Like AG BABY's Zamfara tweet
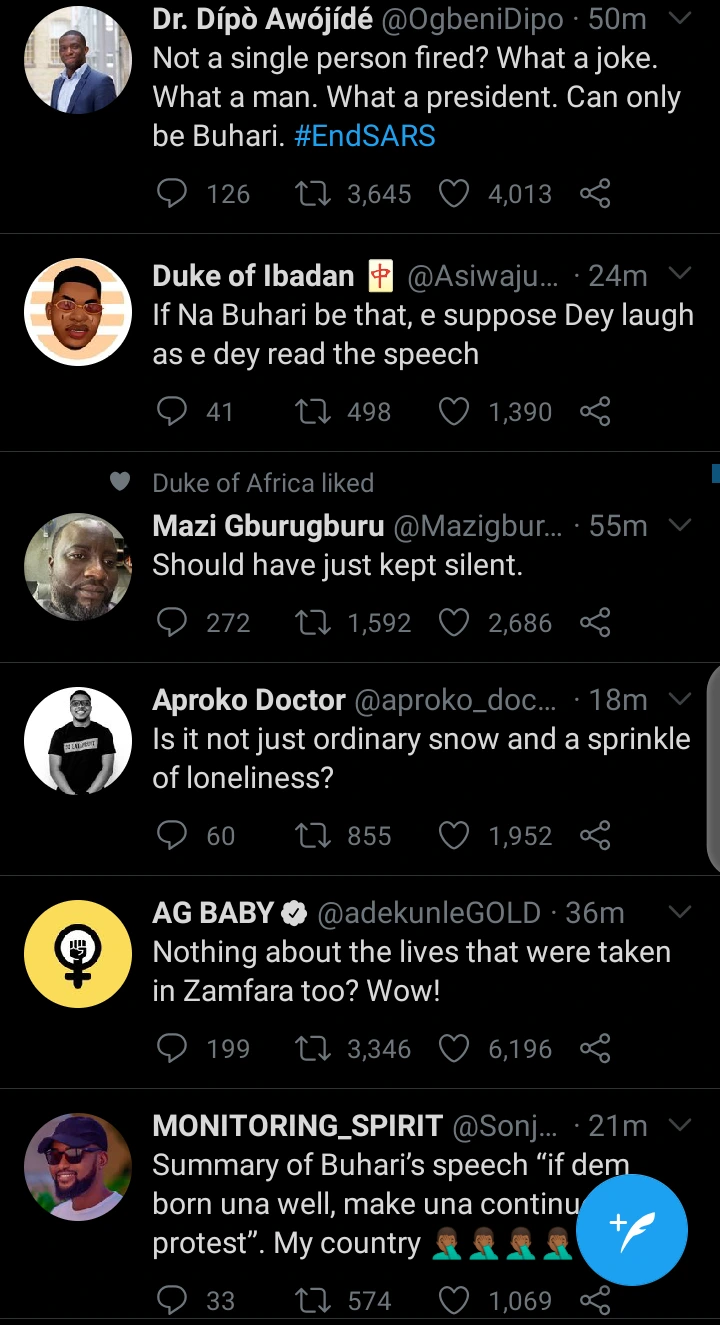This screenshot has height=1325, width=720. pos(455,1048)
